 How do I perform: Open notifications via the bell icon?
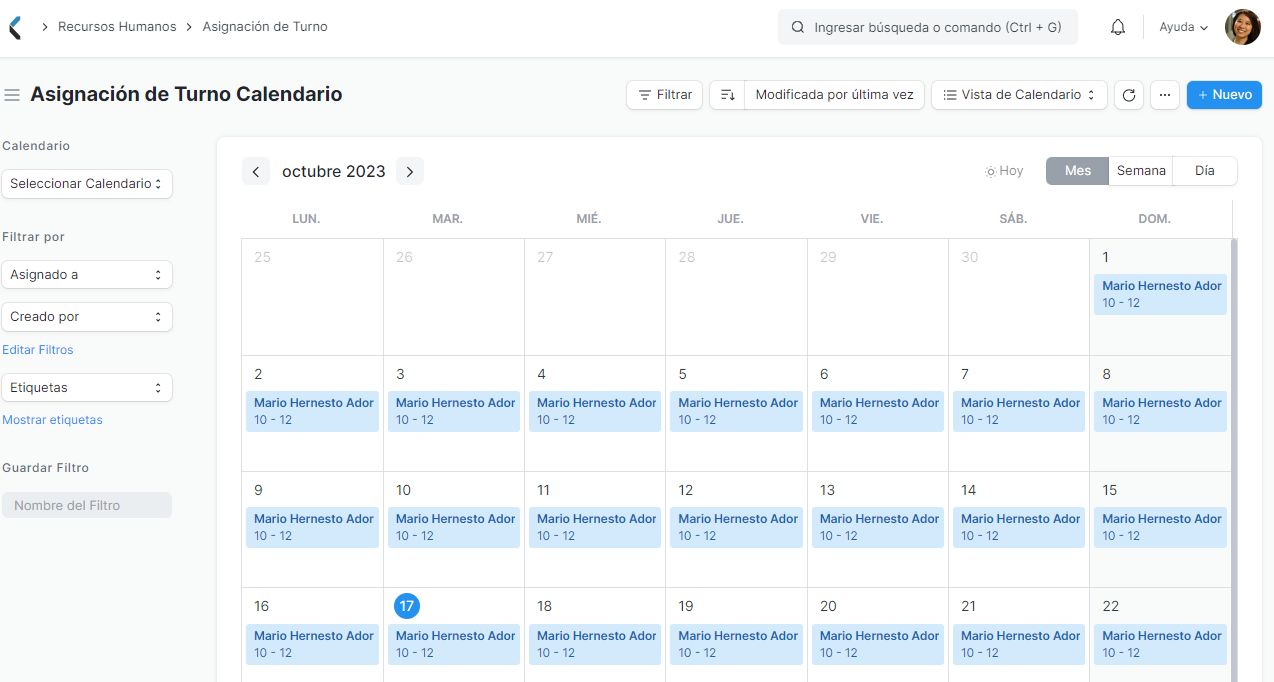pyautogui.click(x=1117, y=27)
